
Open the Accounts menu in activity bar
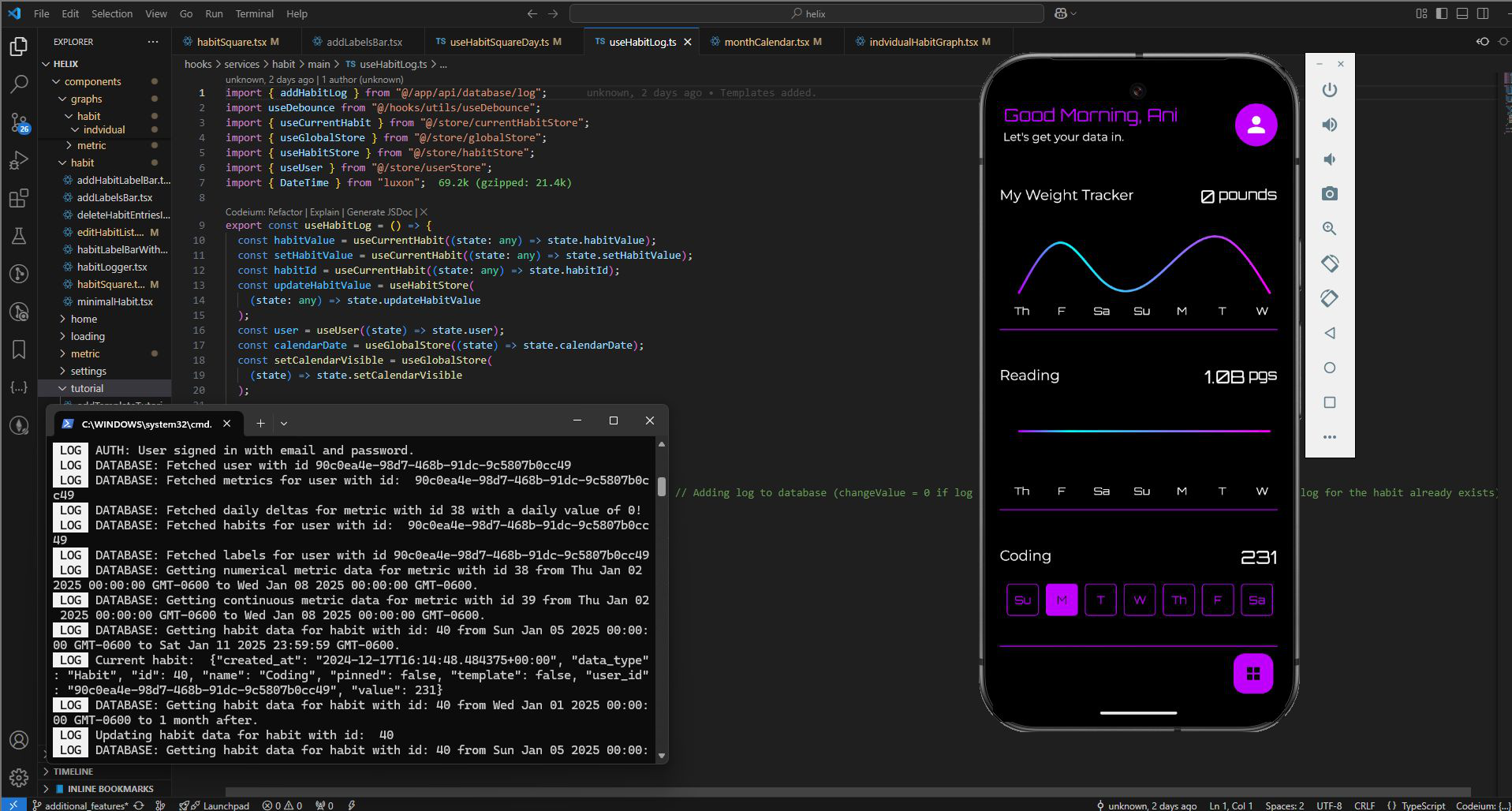point(19,740)
